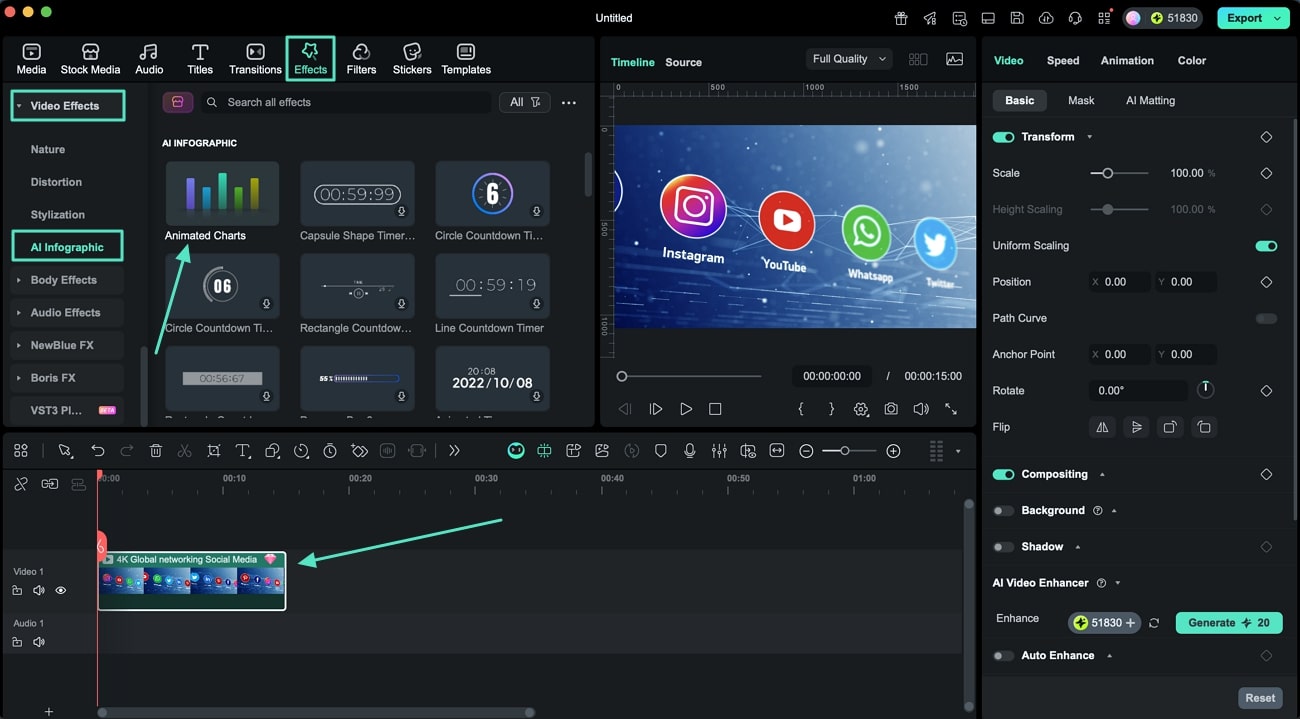Select the Crop tool in timeline toolbar
Screen dimensions: 1300x719
pos(214,451)
